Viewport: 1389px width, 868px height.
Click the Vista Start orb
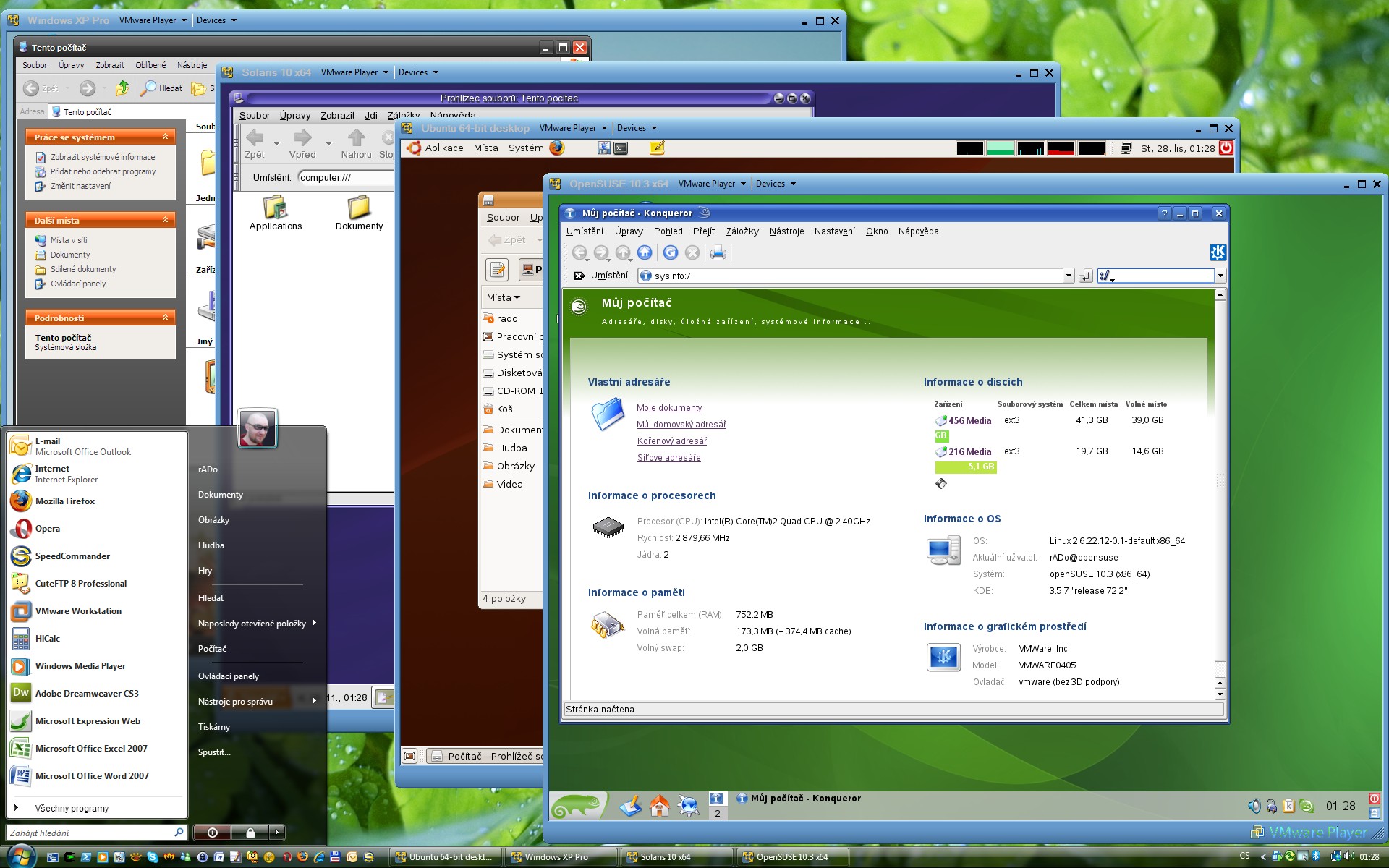click(21, 856)
